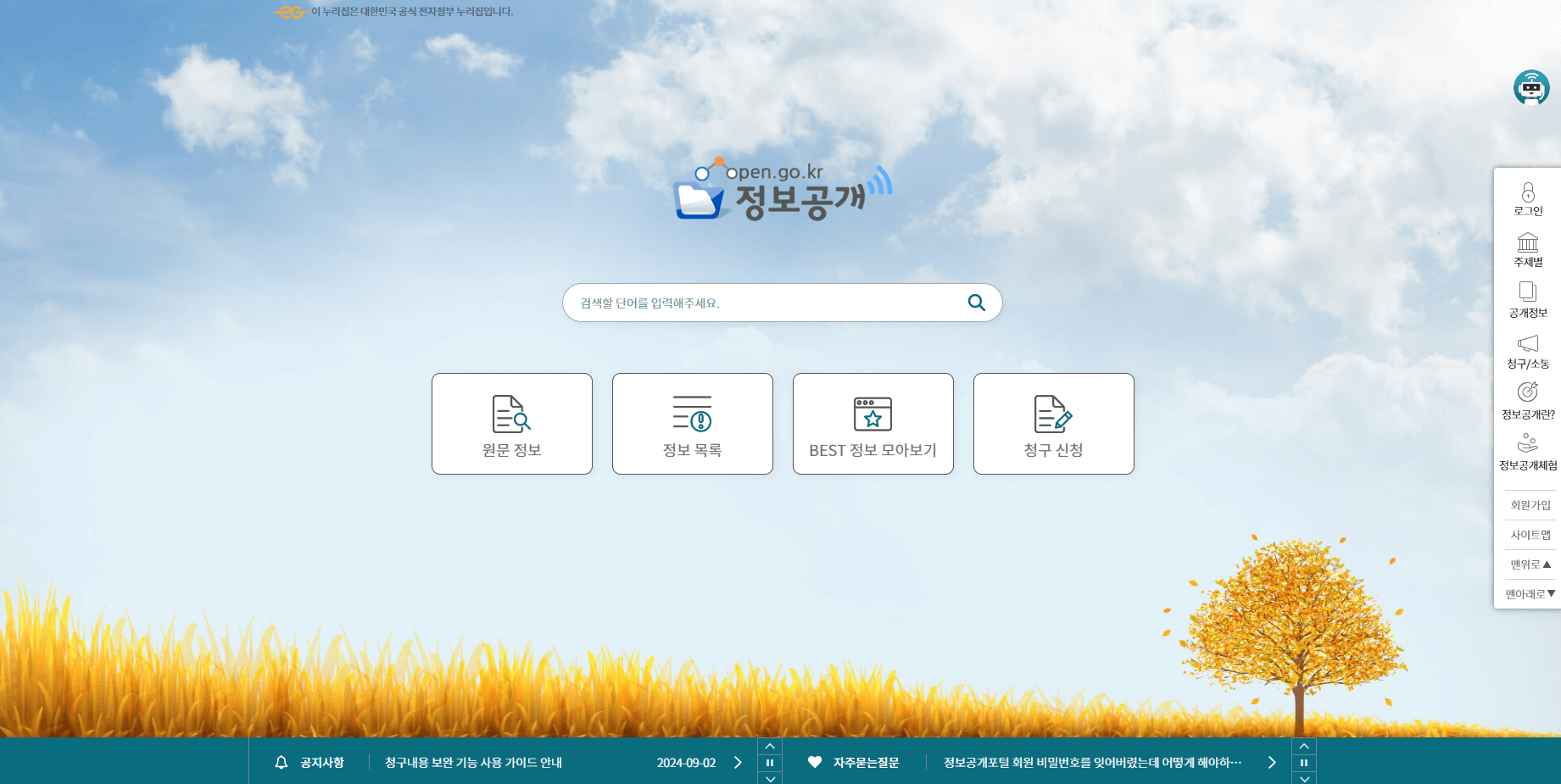Screen dimensions: 1561x784
Task: Show next FAQ with down arrow
Action: tap(1304, 778)
